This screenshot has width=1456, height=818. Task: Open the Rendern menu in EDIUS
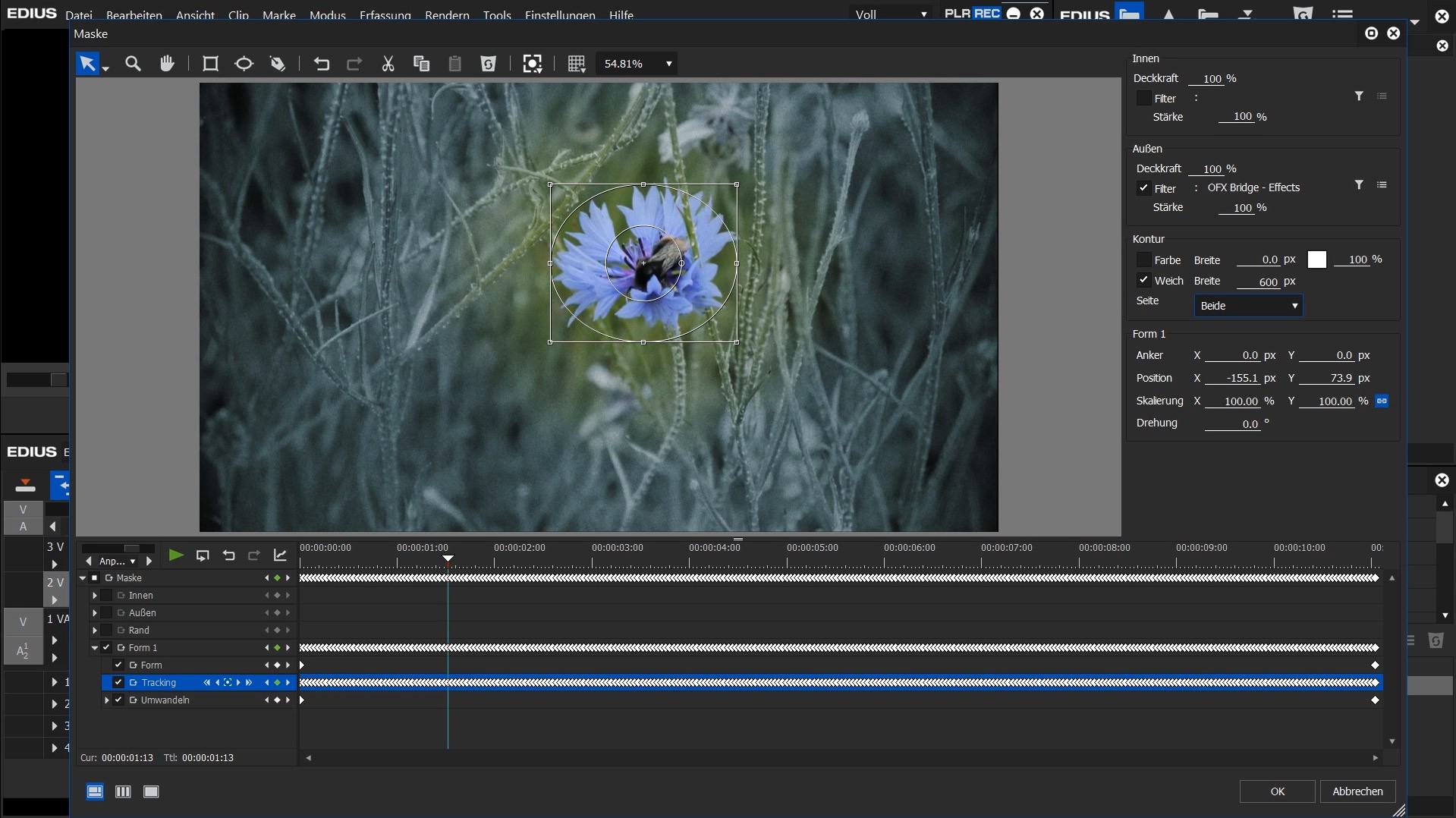[x=447, y=15]
